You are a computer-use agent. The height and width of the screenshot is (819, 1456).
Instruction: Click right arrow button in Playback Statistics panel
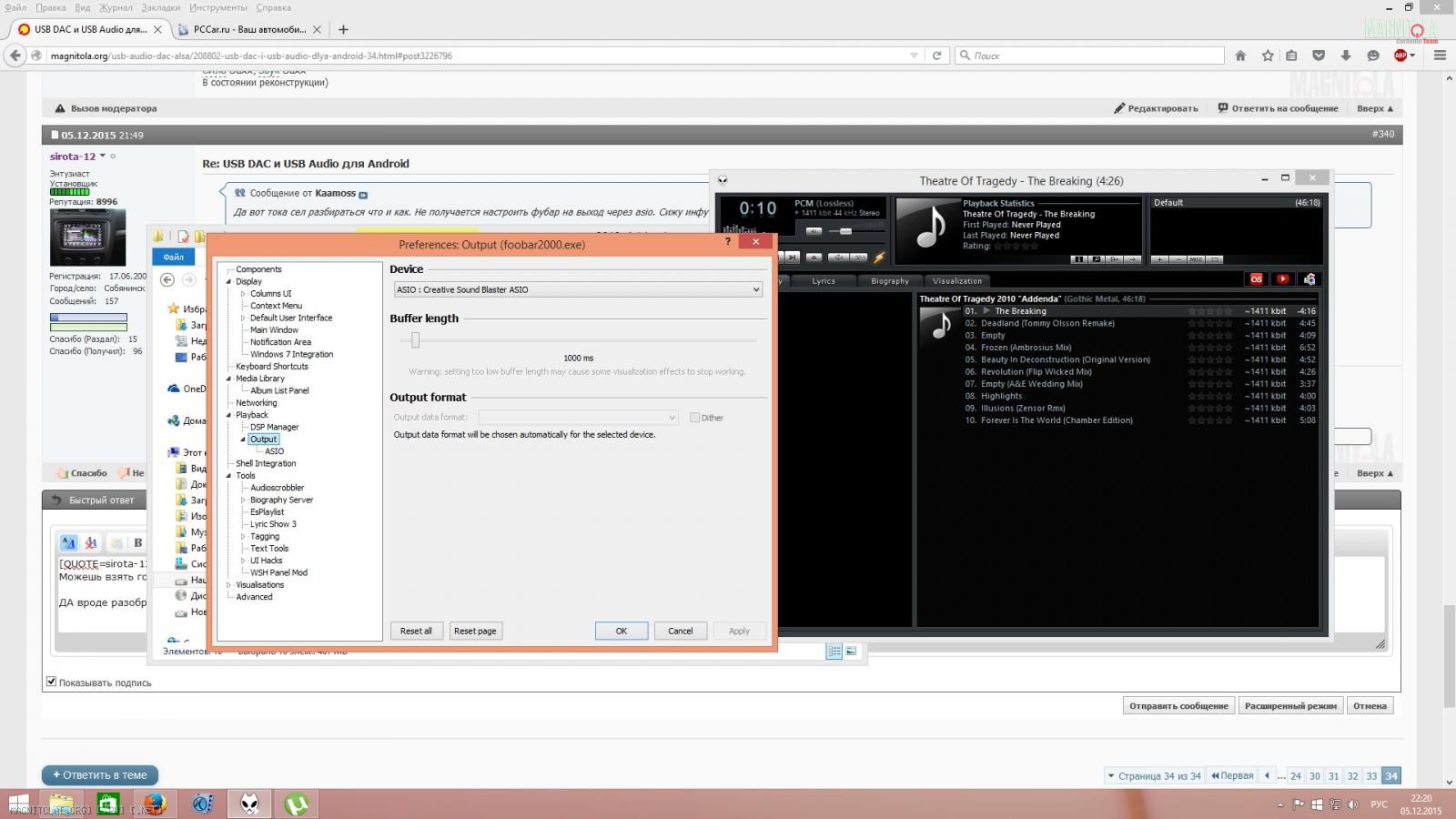(1132, 259)
